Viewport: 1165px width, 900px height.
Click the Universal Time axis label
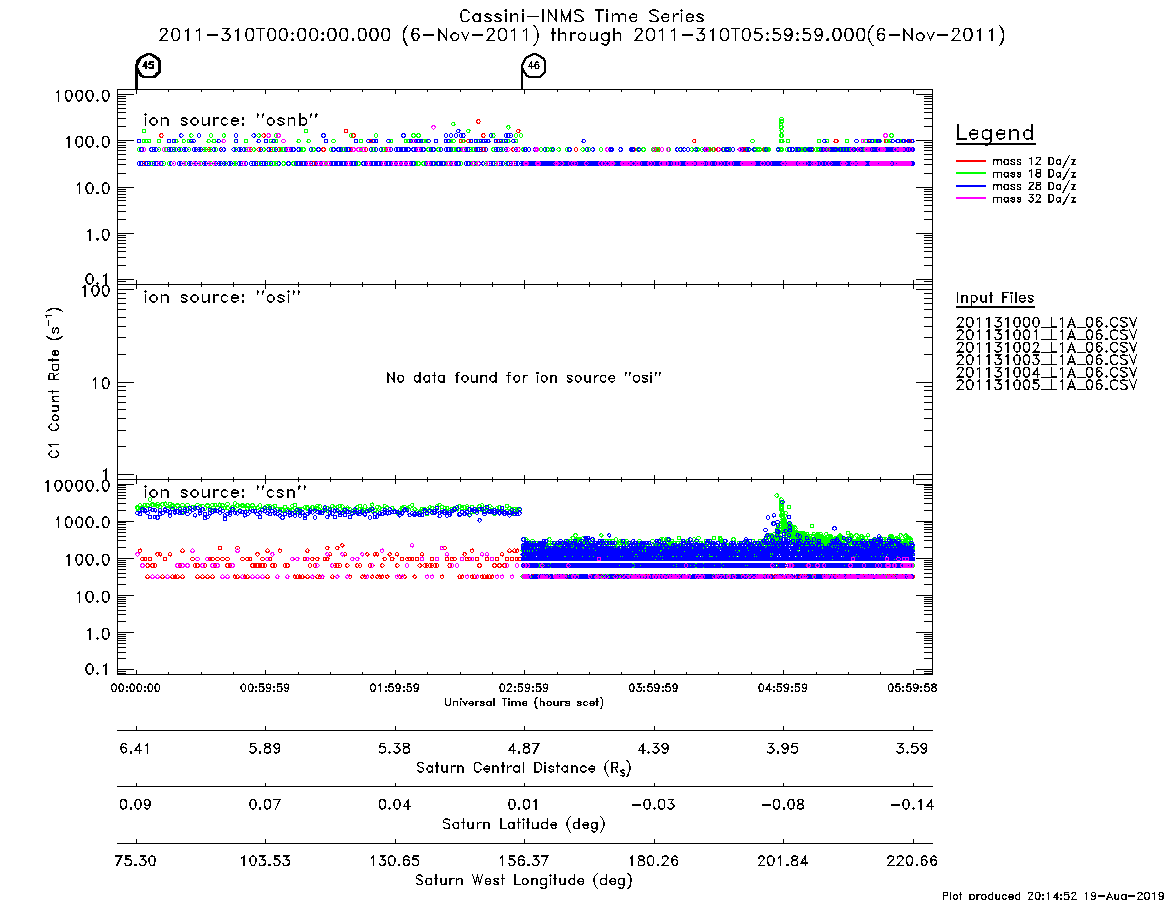tap(524, 702)
